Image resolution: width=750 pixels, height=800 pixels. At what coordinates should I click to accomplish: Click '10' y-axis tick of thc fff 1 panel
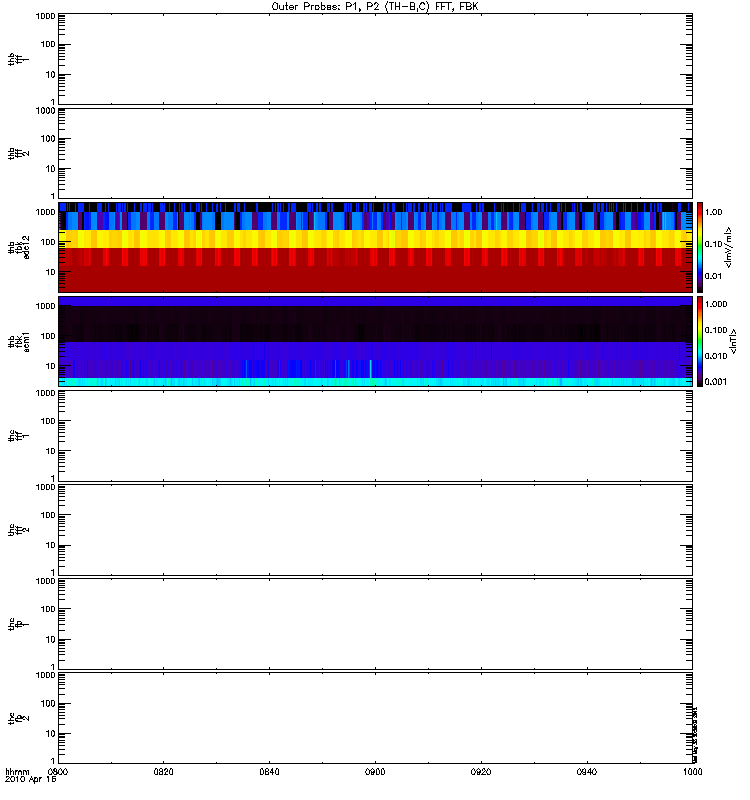(51, 451)
